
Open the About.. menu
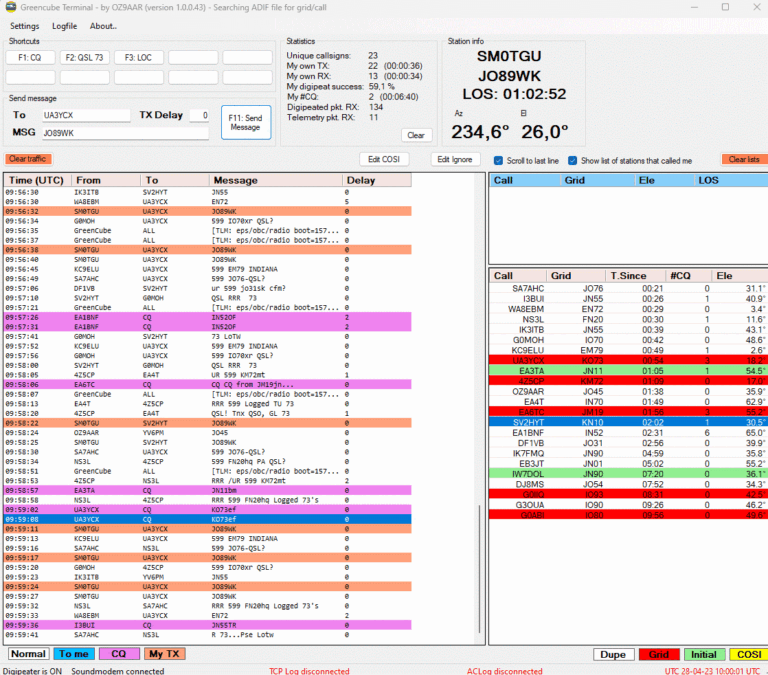point(103,25)
